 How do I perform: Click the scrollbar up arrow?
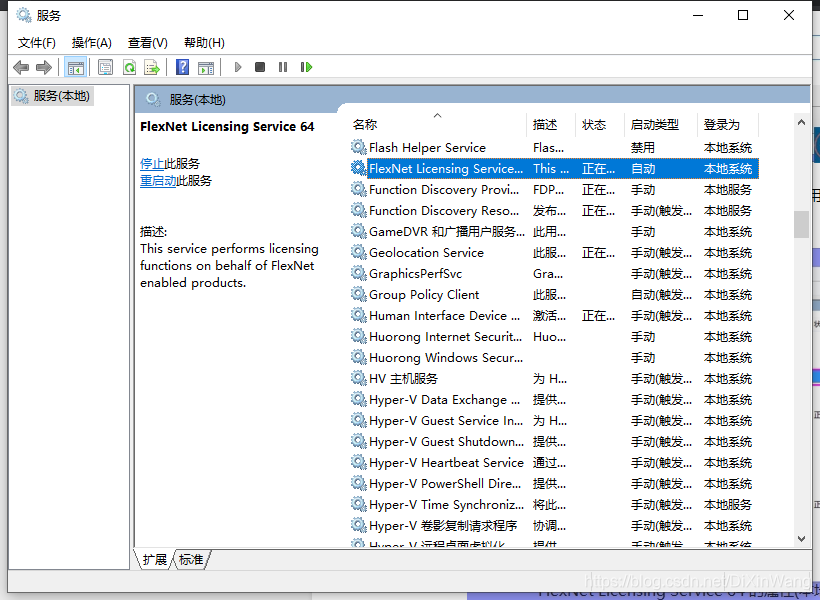(801, 122)
